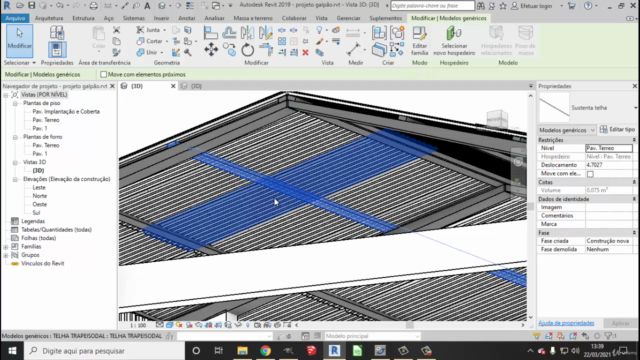
Task: Click the Editar família button
Action: pos(419,41)
